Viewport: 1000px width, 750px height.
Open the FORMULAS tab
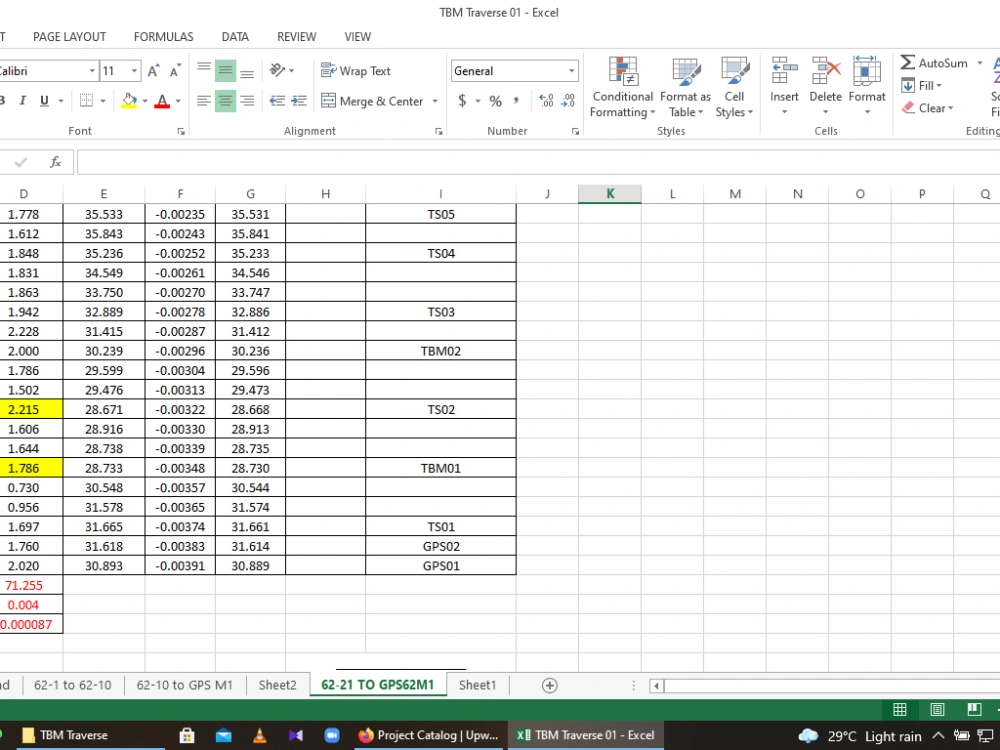coord(163,37)
